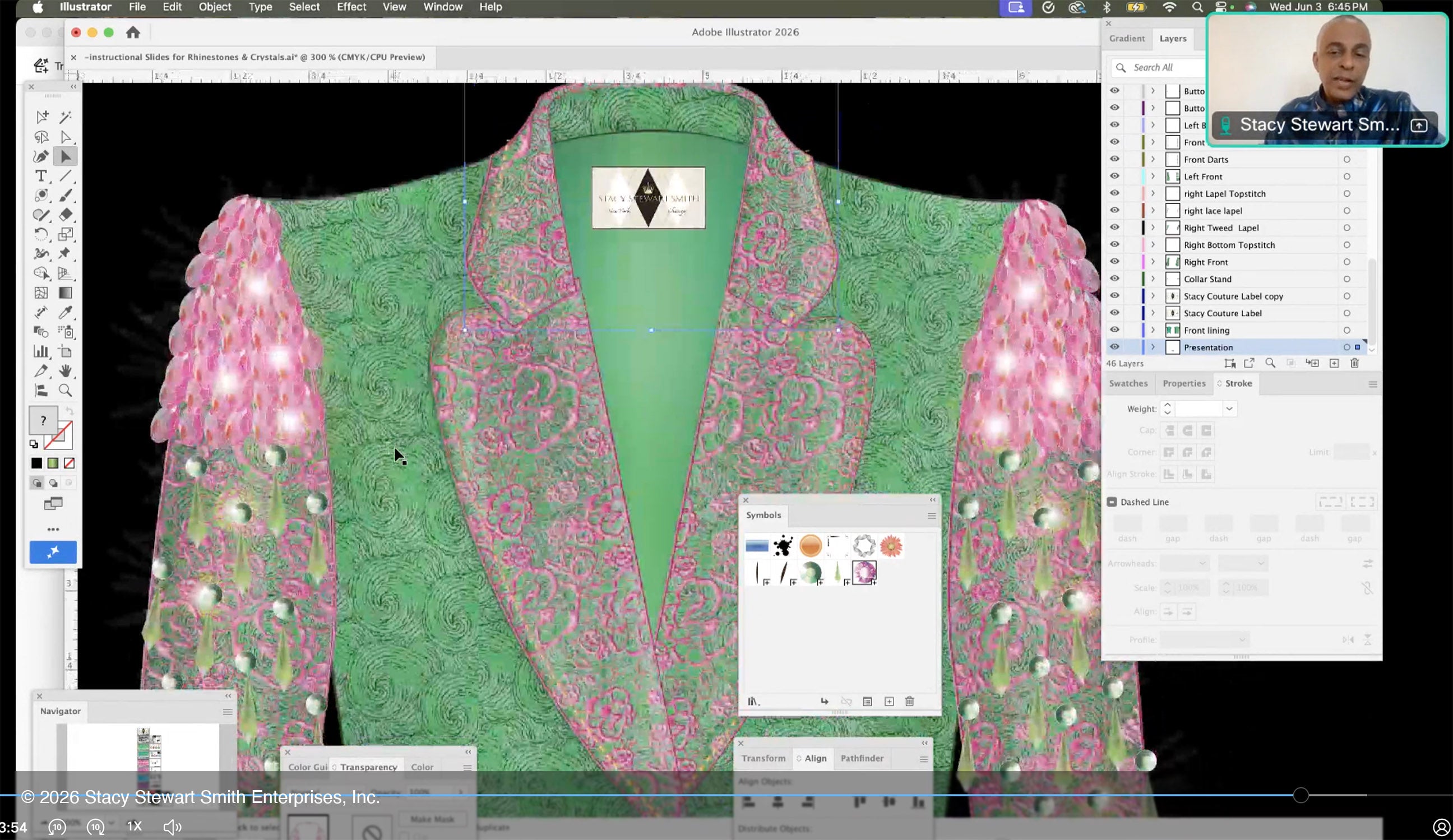Click the blue Generative AI button
The image size is (1453, 840).
tap(53, 552)
